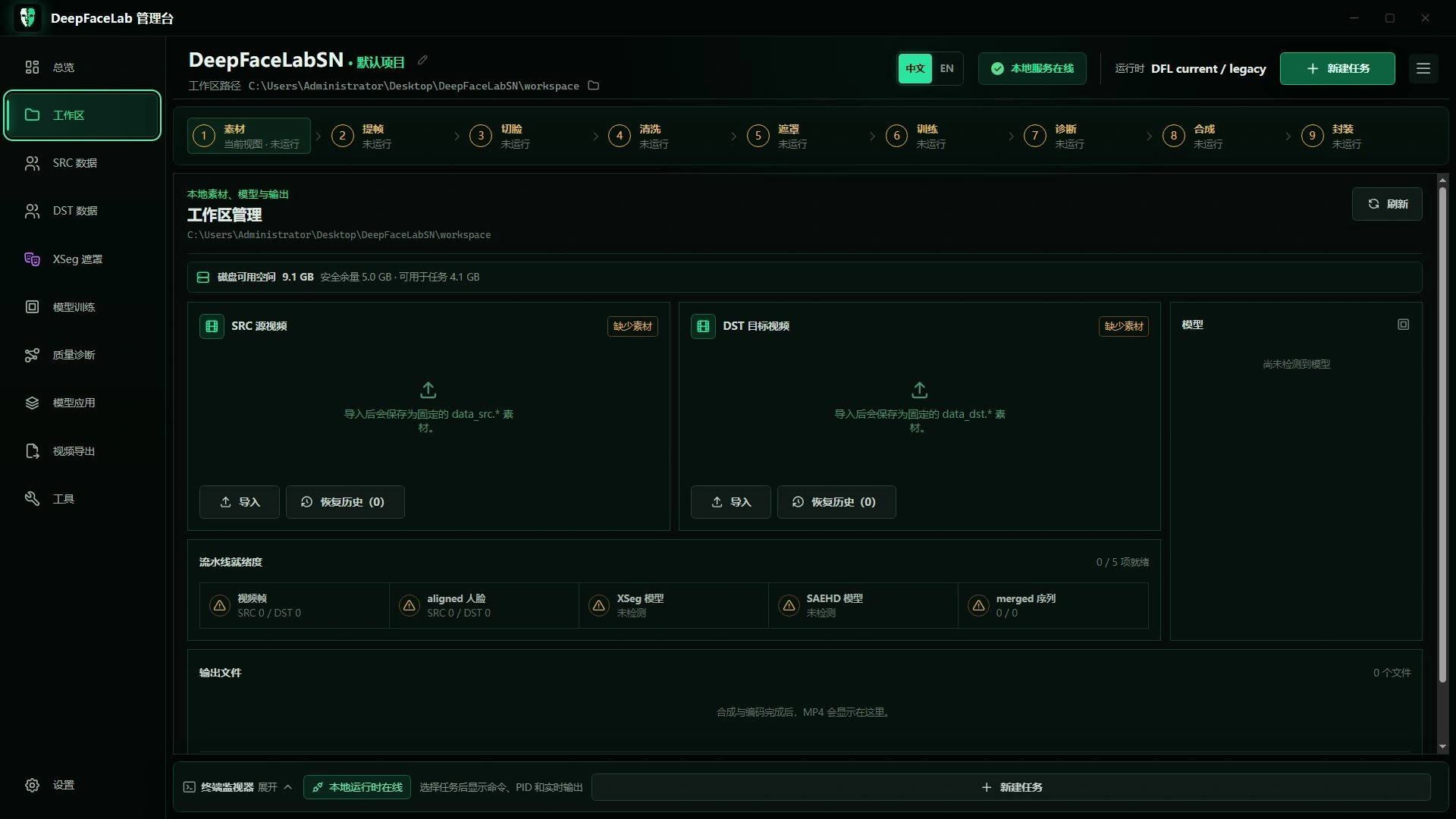This screenshot has height=819, width=1456.
Task: Go to XSeg 遮罩 page
Action: (x=83, y=259)
